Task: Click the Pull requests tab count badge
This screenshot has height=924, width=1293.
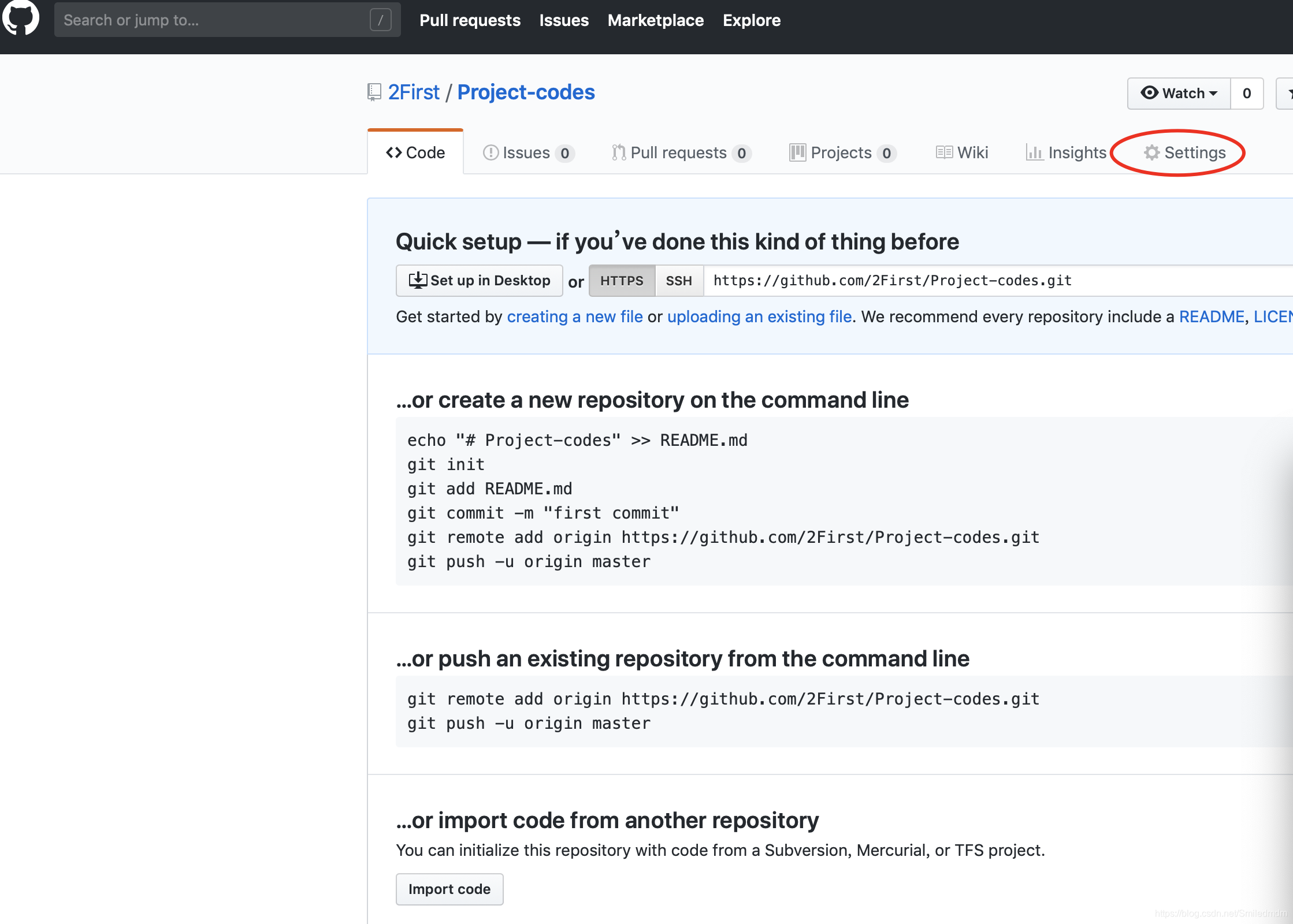Action: (x=741, y=153)
